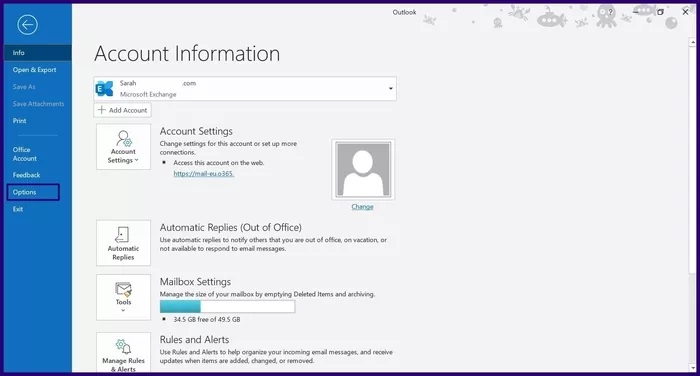Viewport: 700px width, 376px height.
Task: Click the '34.5 GB free of 49.5 GB' text
Action: pos(207,319)
